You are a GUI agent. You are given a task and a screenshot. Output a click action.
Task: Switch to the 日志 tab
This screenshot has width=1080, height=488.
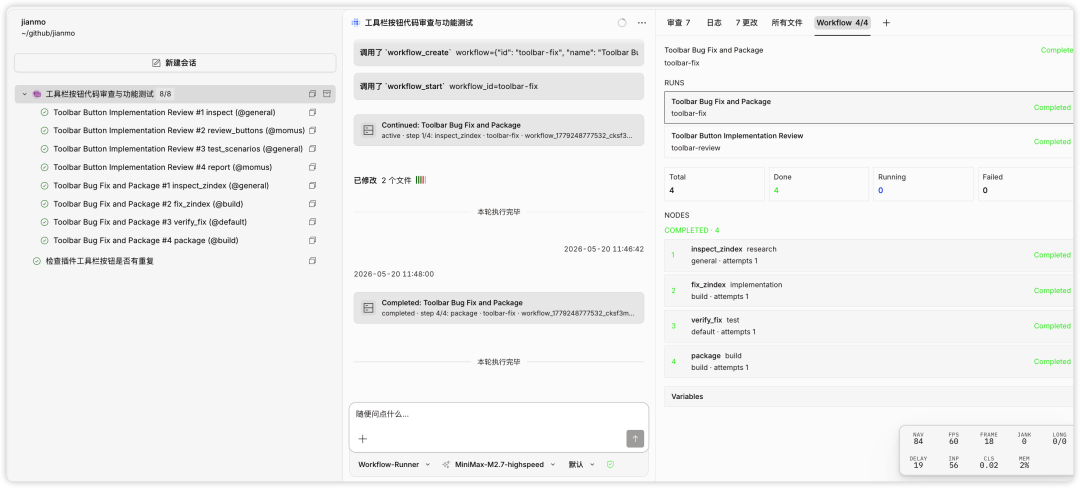coord(714,23)
